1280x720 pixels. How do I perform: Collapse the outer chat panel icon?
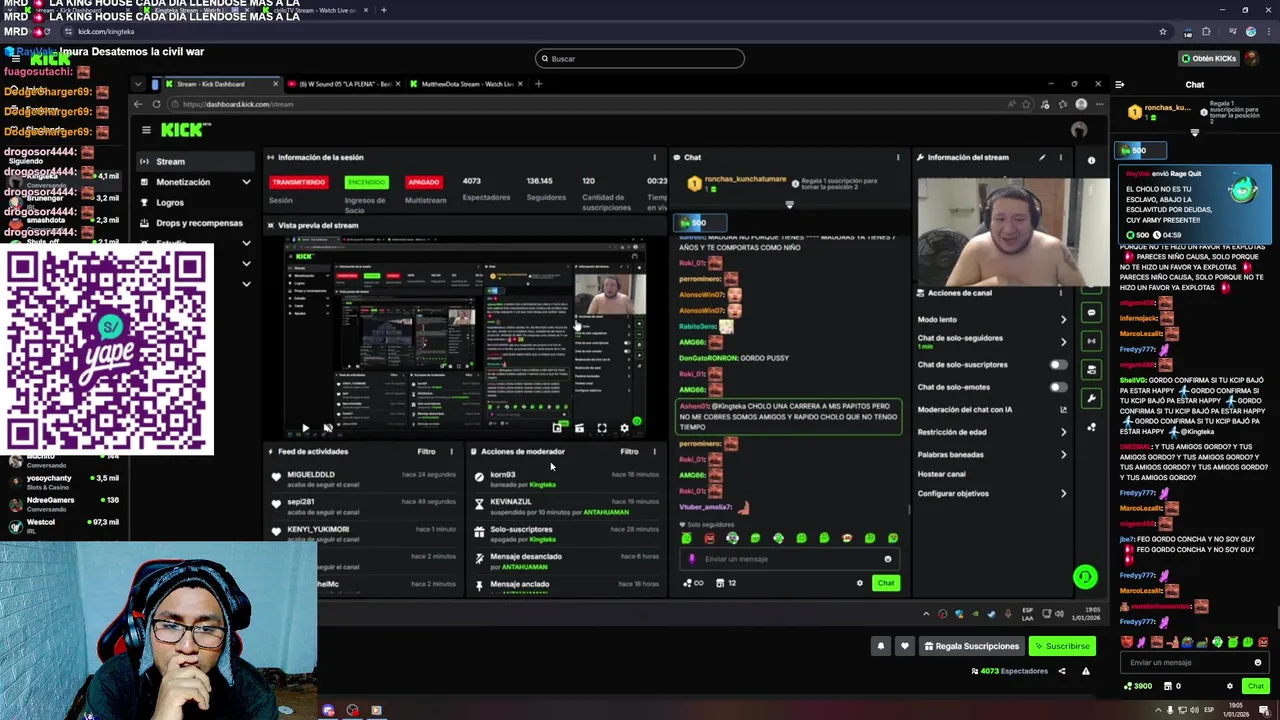tap(1120, 84)
